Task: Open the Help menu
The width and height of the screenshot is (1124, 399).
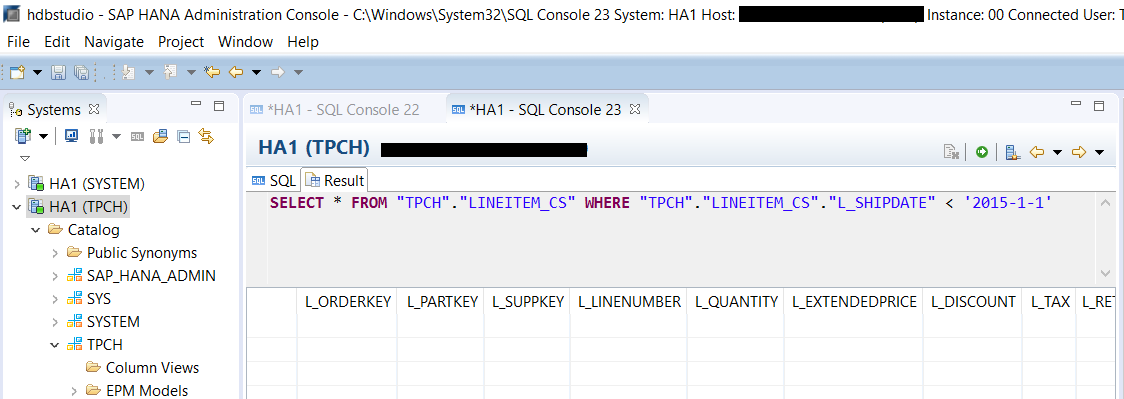Action: point(303,42)
